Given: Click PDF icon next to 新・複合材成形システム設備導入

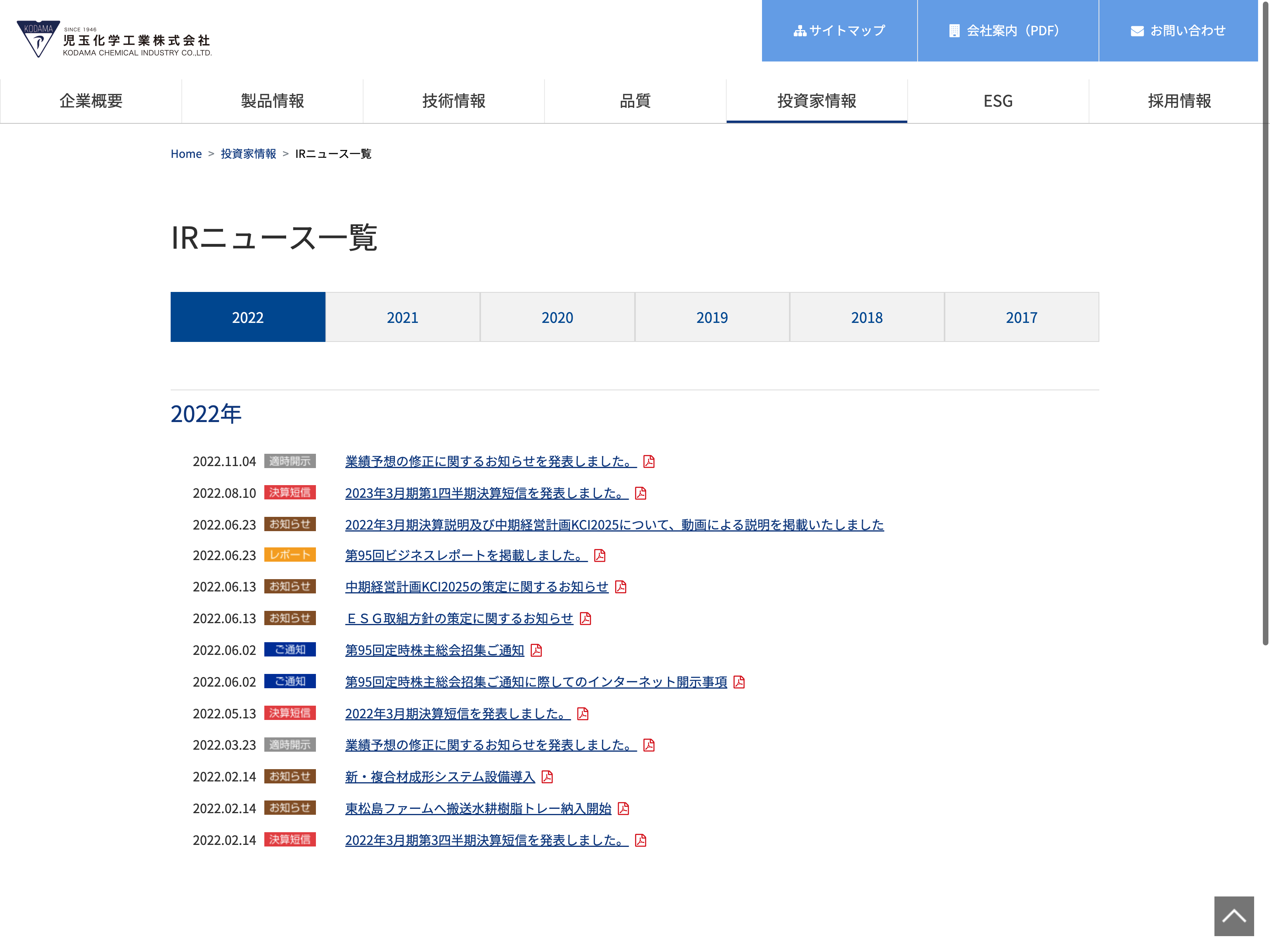Looking at the screenshot, I should (547, 777).
